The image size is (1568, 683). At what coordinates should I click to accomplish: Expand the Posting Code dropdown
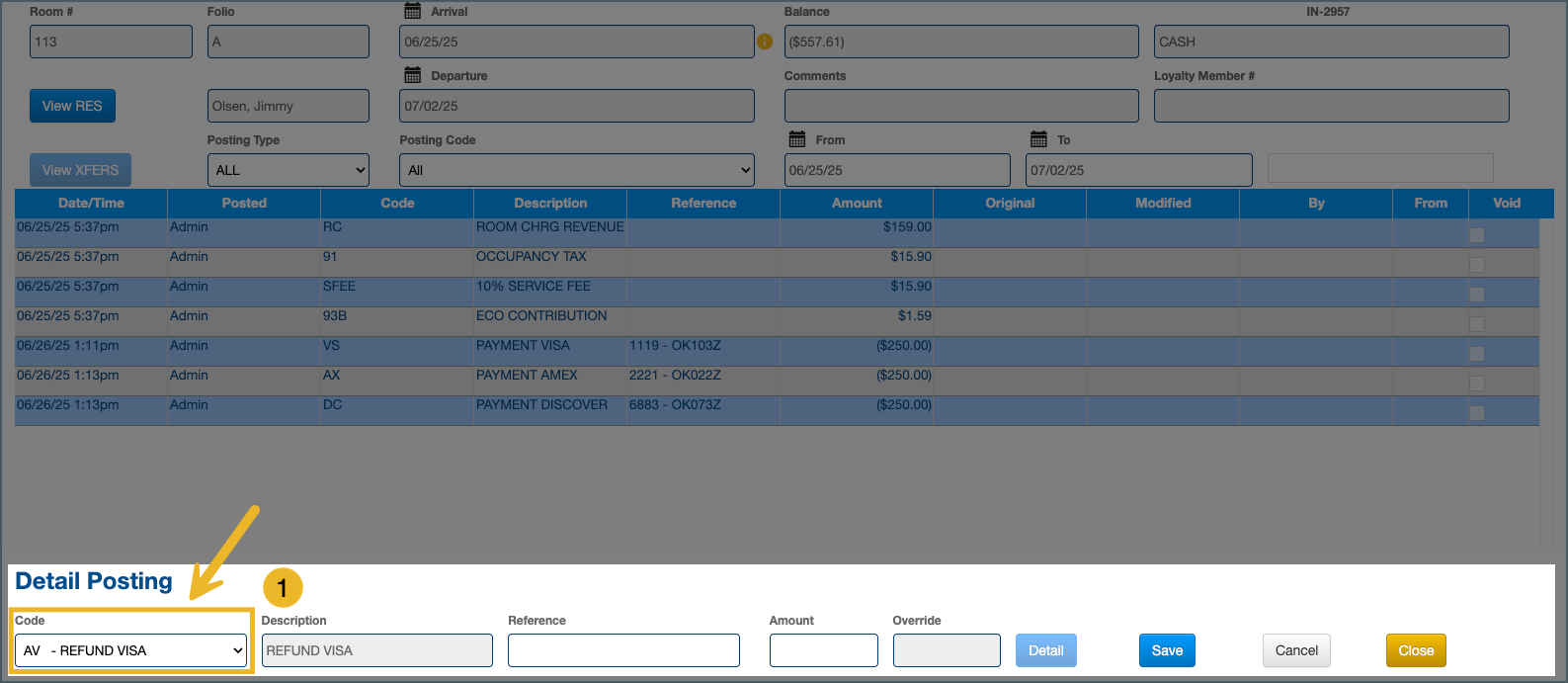pyautogui.click(x=576, y=170)
